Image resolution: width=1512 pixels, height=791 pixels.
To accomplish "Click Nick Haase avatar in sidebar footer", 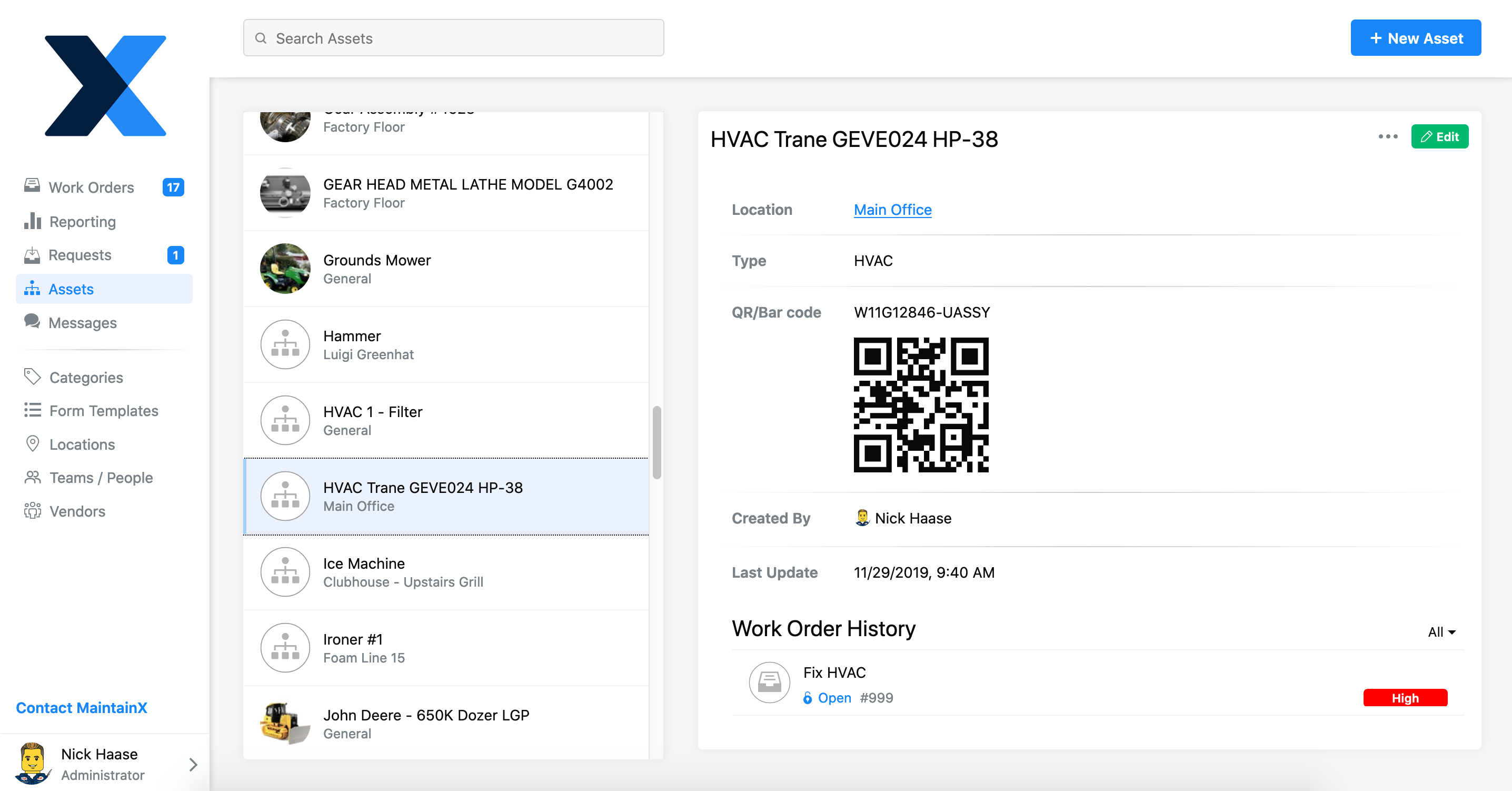I will 33,763.
